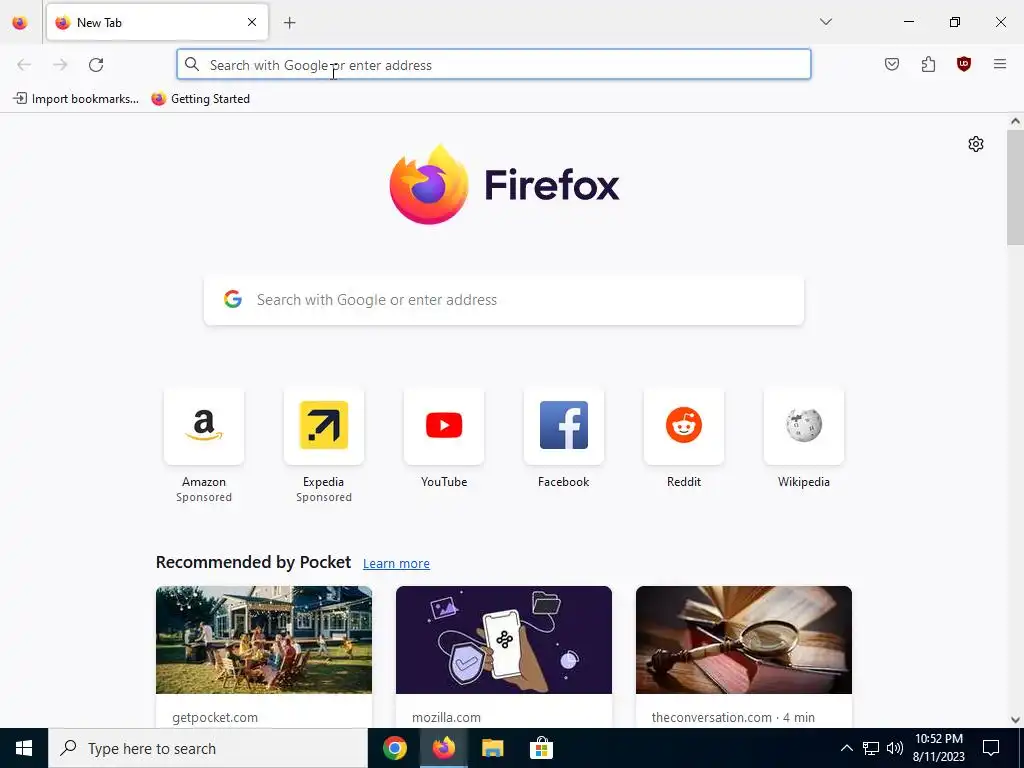Image resolution: width=1024 pixels, height=768 pixels.
Task: Go forward one page
Action: click(x=60, y=65)
